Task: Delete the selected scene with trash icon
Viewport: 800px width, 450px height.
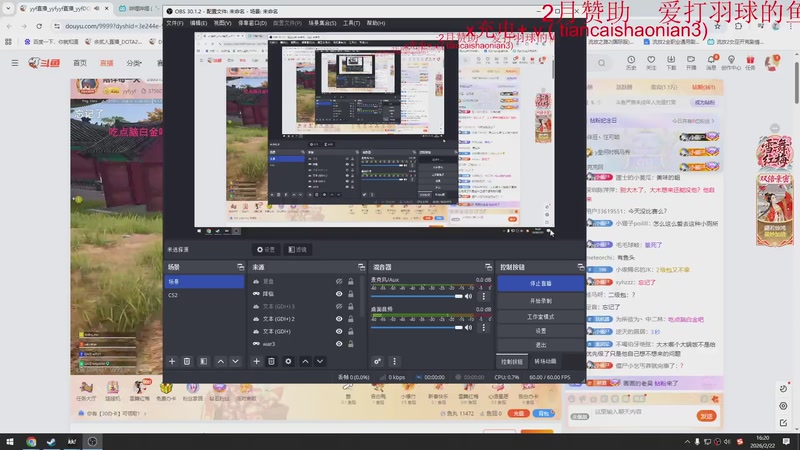Action: [x=187, y=361]
